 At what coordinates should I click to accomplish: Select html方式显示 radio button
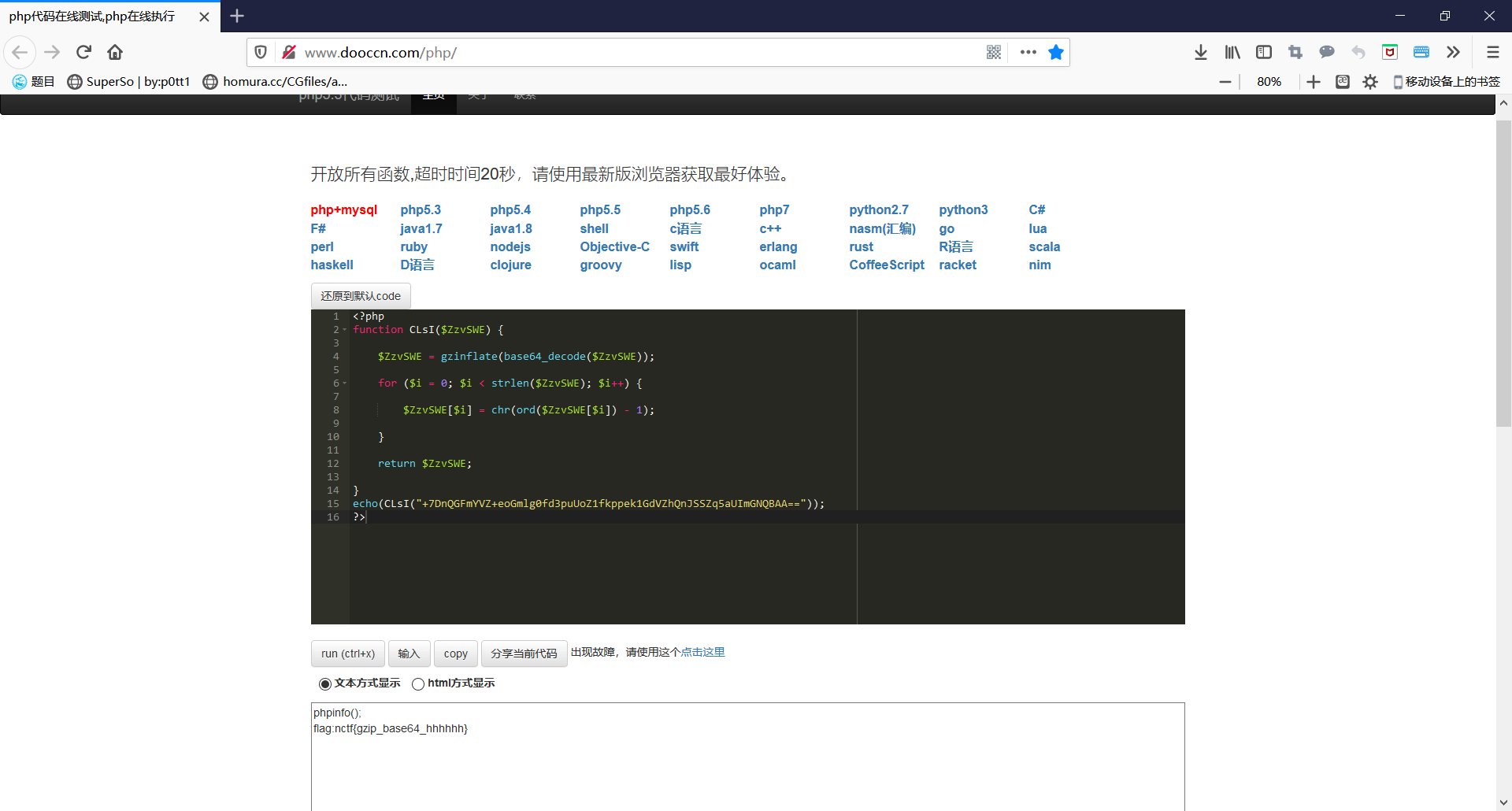pos(418,683)
